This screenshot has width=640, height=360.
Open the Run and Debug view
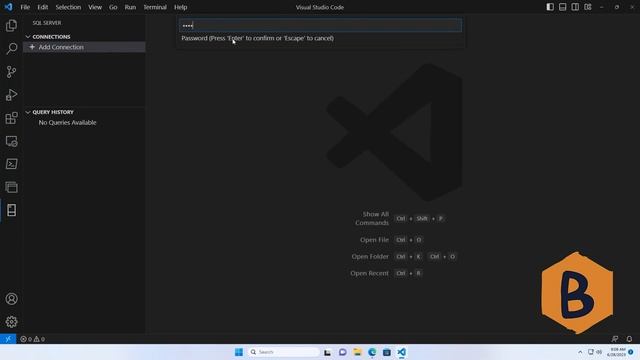(x=11, y=95)
